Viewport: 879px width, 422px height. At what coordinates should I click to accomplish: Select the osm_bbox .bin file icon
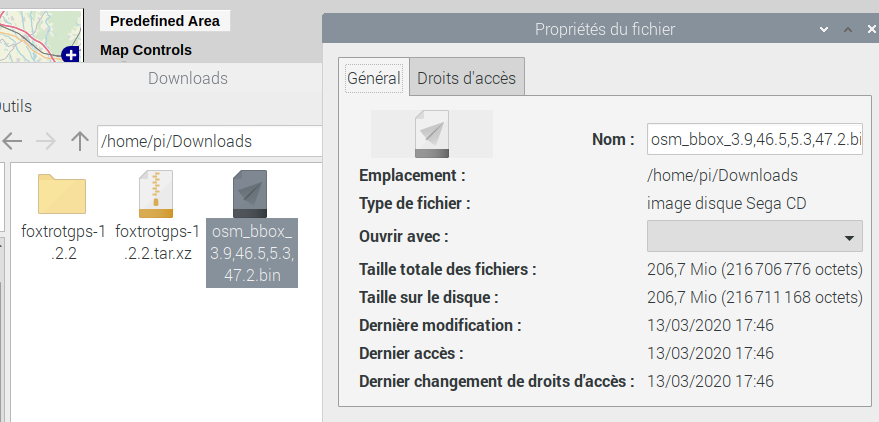point(250,194)
